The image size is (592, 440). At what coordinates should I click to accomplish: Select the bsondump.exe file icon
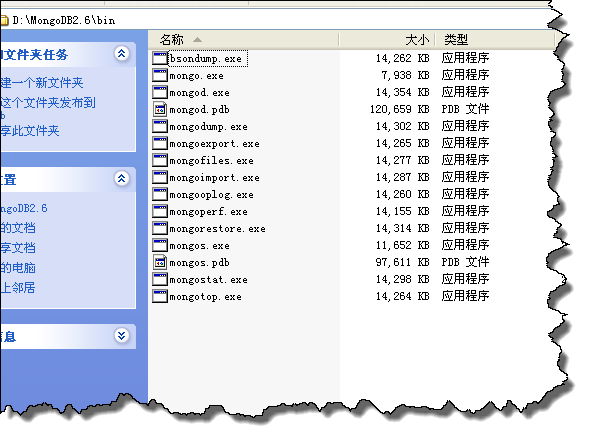160,58
